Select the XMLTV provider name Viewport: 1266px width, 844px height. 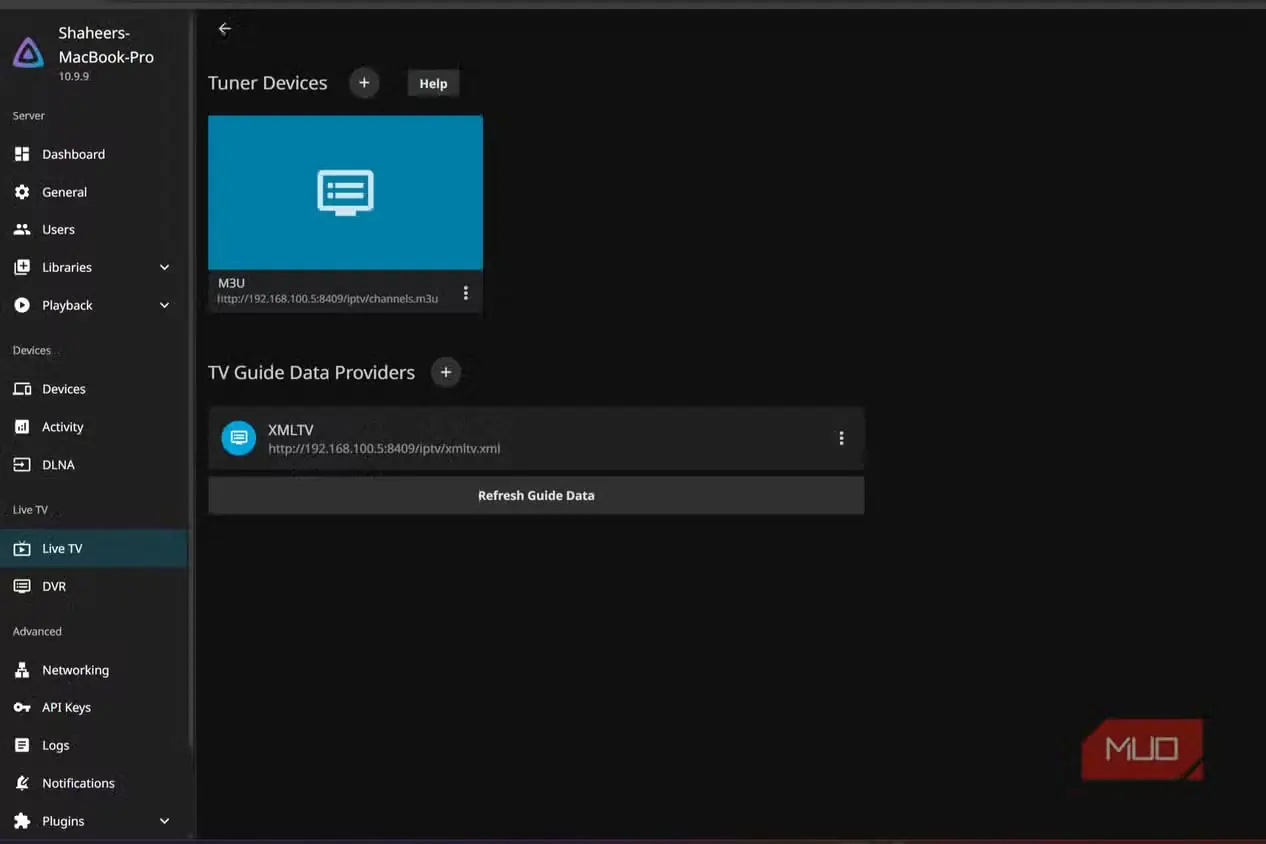tap(291, 430)
